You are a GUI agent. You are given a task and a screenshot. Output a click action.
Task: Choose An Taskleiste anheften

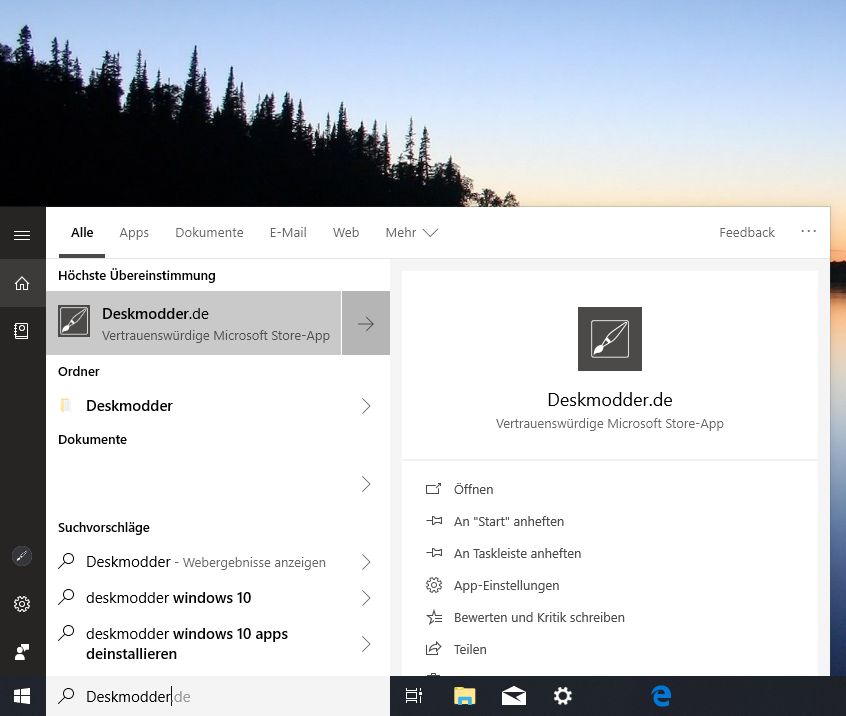point(517,553)
